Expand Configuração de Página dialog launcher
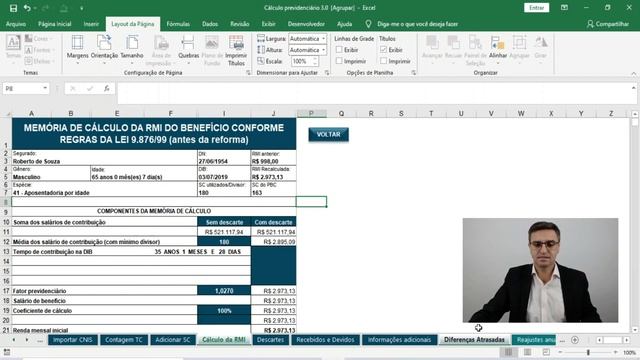Image resolution: width=640 pixels, height=360 pixels. (x=248, y=73)
